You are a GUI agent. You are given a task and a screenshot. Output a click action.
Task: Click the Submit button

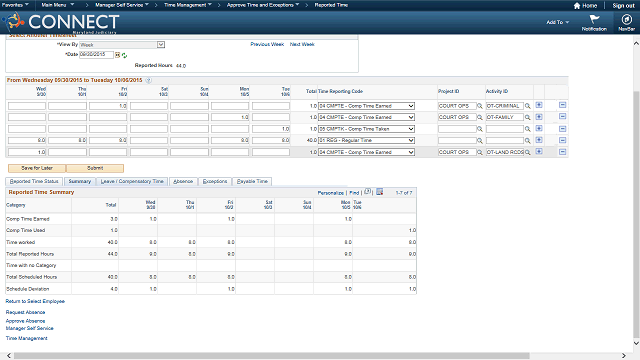(x=95, y=168)
